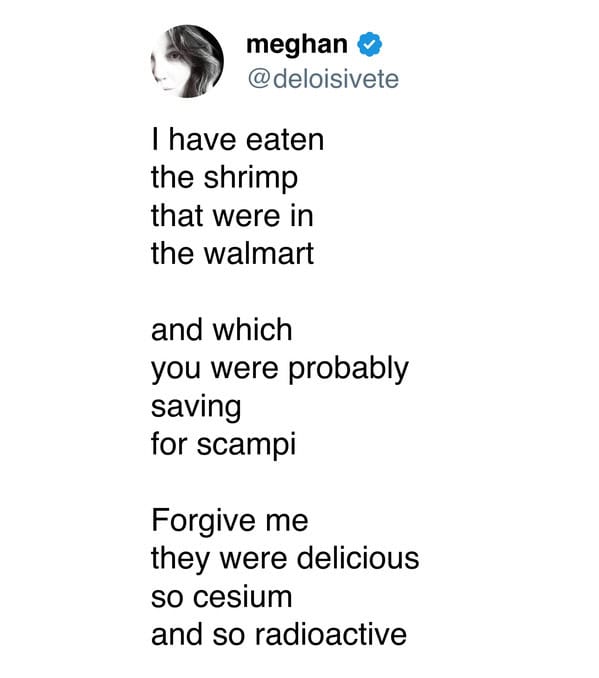Click the line "and which"
The image size is (599, 678).
221,330
